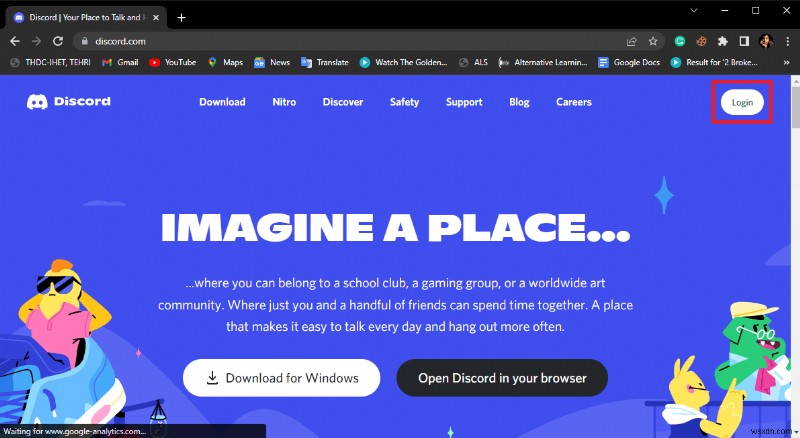Click the cookie extension icon
The image size is (800, 438).
(701, 41)
